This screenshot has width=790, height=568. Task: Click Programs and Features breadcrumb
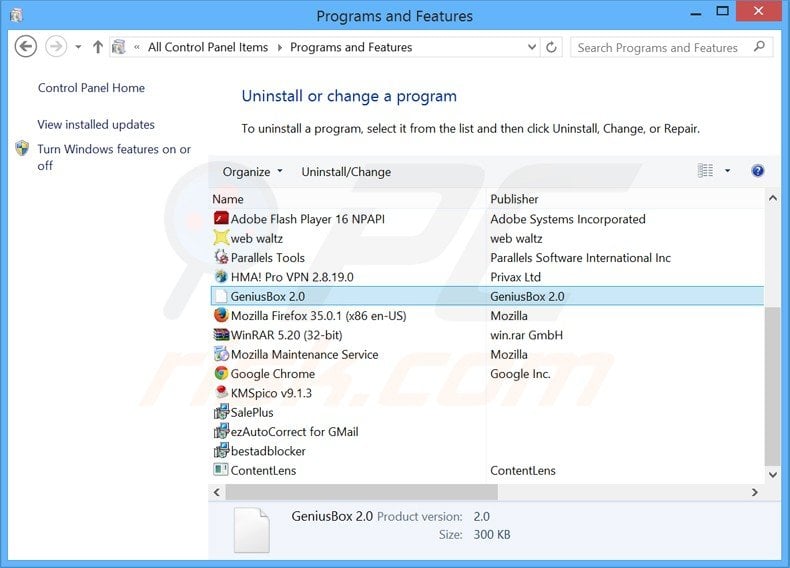tap(351, 47)
